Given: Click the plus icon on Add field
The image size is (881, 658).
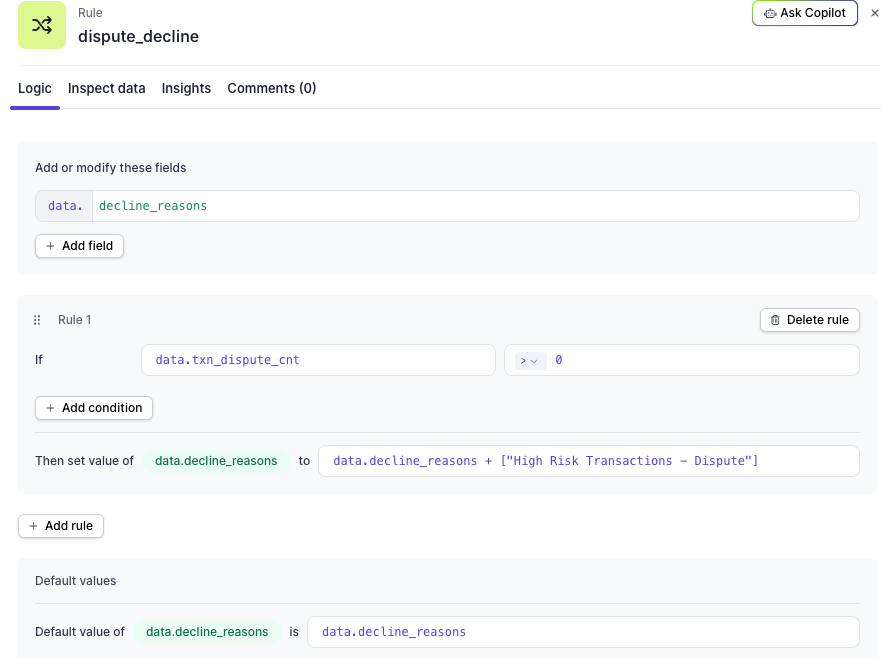Looking at the screenshot, I should 50,246.
